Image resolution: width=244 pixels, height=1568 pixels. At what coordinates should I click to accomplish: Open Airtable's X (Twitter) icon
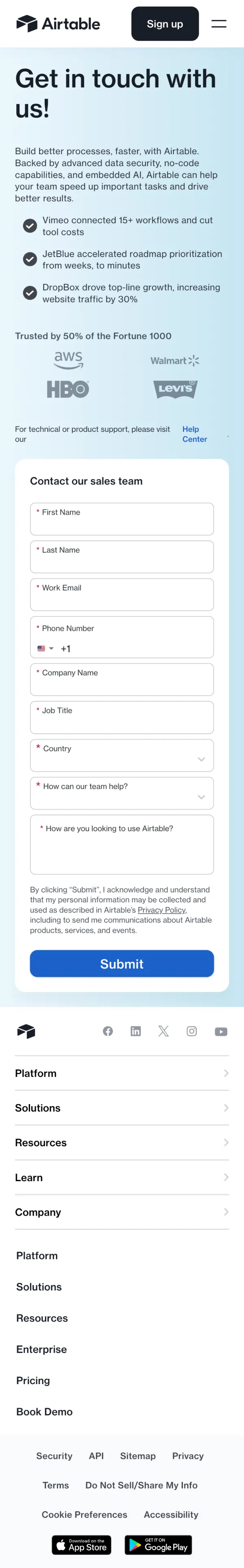tap(163, 1031)
